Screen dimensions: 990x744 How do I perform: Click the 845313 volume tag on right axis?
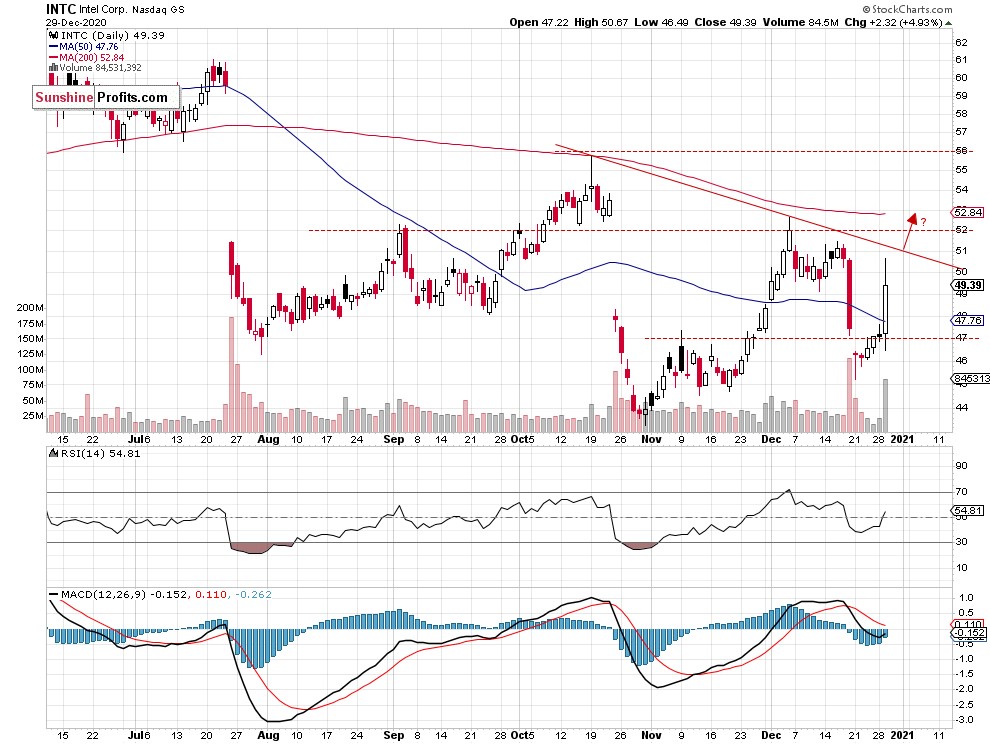[x=970, y=378]
